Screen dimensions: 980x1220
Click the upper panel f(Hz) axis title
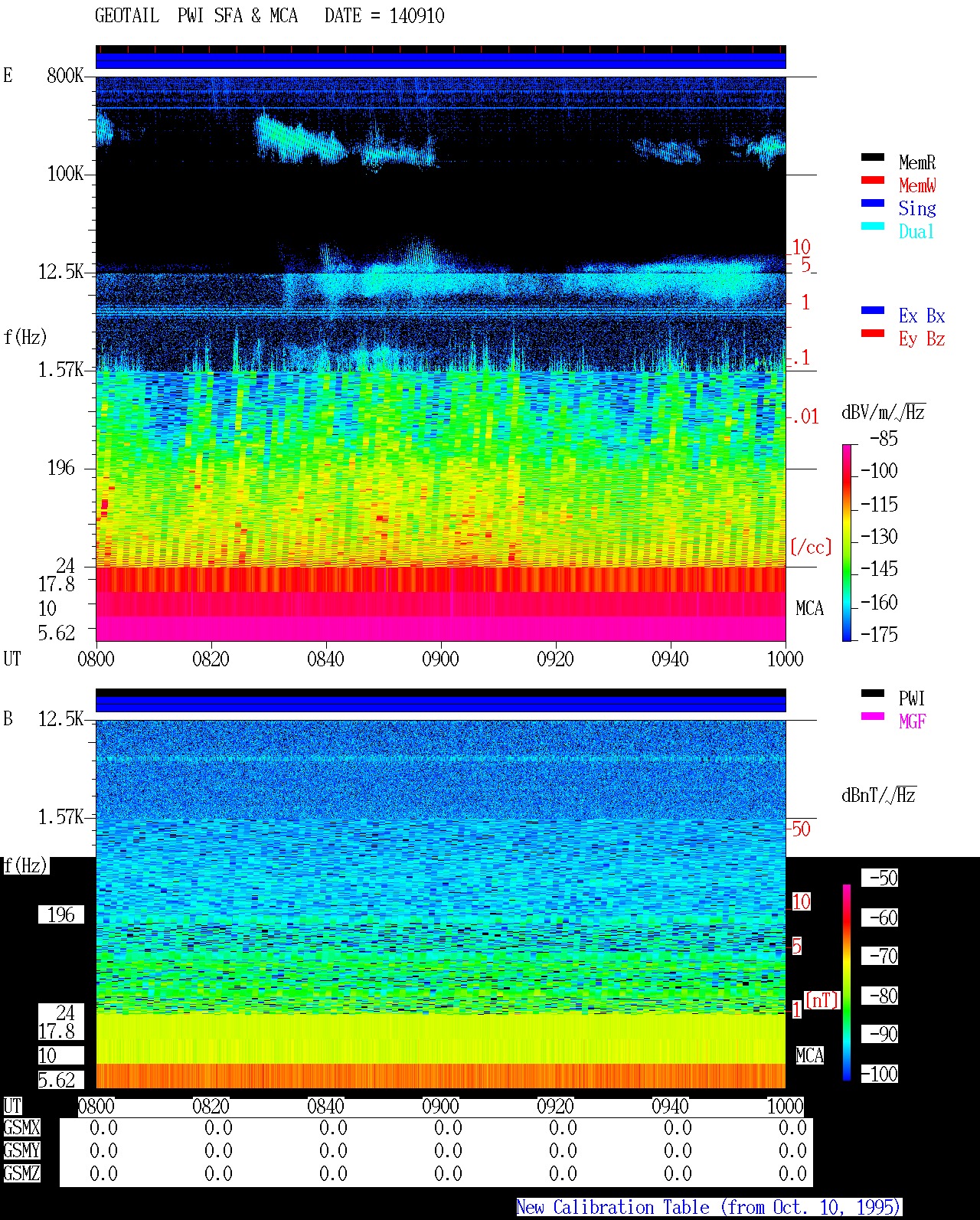pyautogui.click(x=25, y=337)
